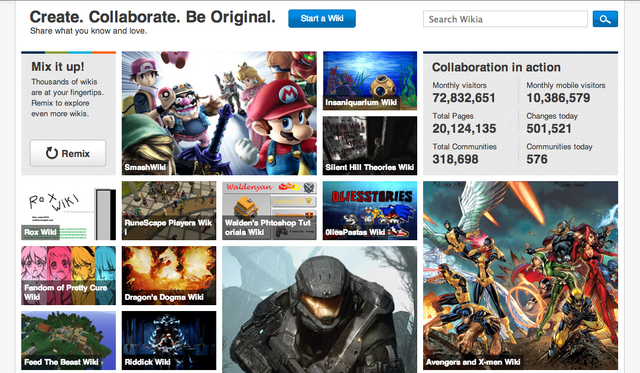Image resolution: width=640 pixels, height=373 pixels.
Task: Open the Dragon's Dogma Wiki tile
Action: [169, 275]
